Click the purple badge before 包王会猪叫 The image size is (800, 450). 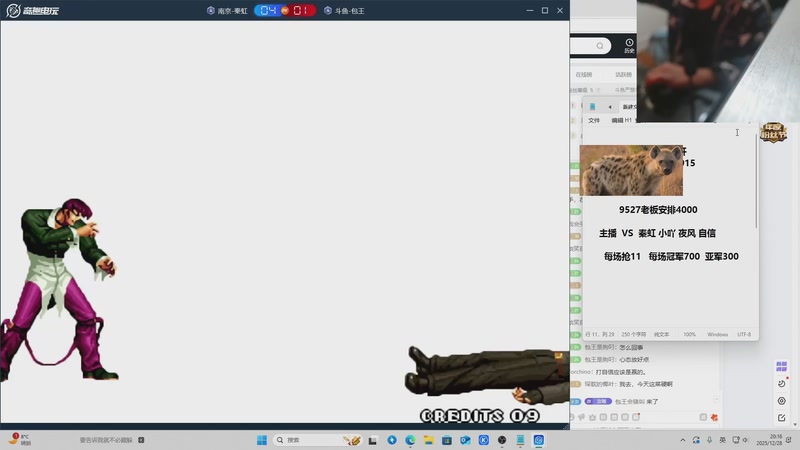pos(598,402)
